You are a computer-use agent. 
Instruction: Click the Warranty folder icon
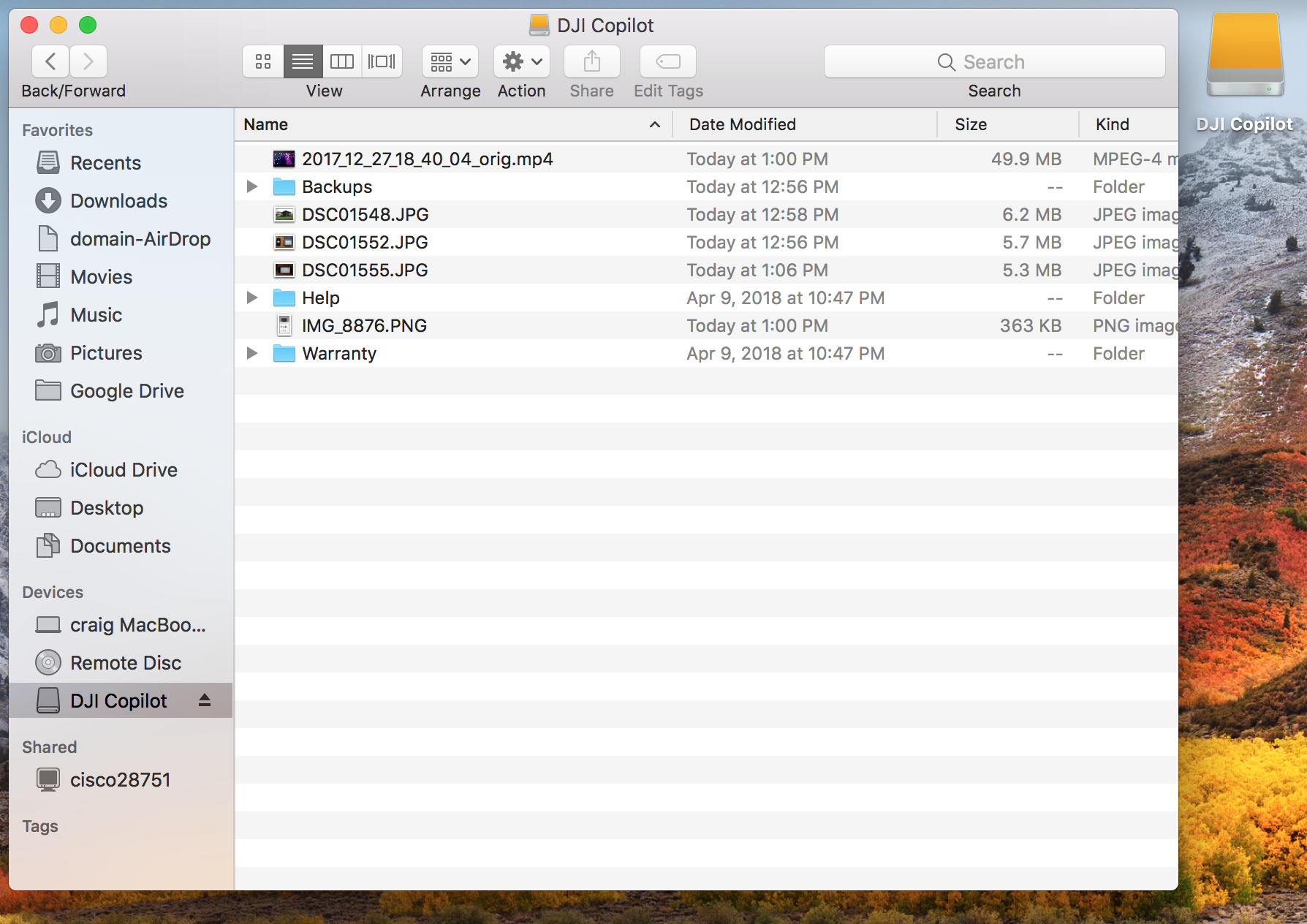tap(284, 353)
